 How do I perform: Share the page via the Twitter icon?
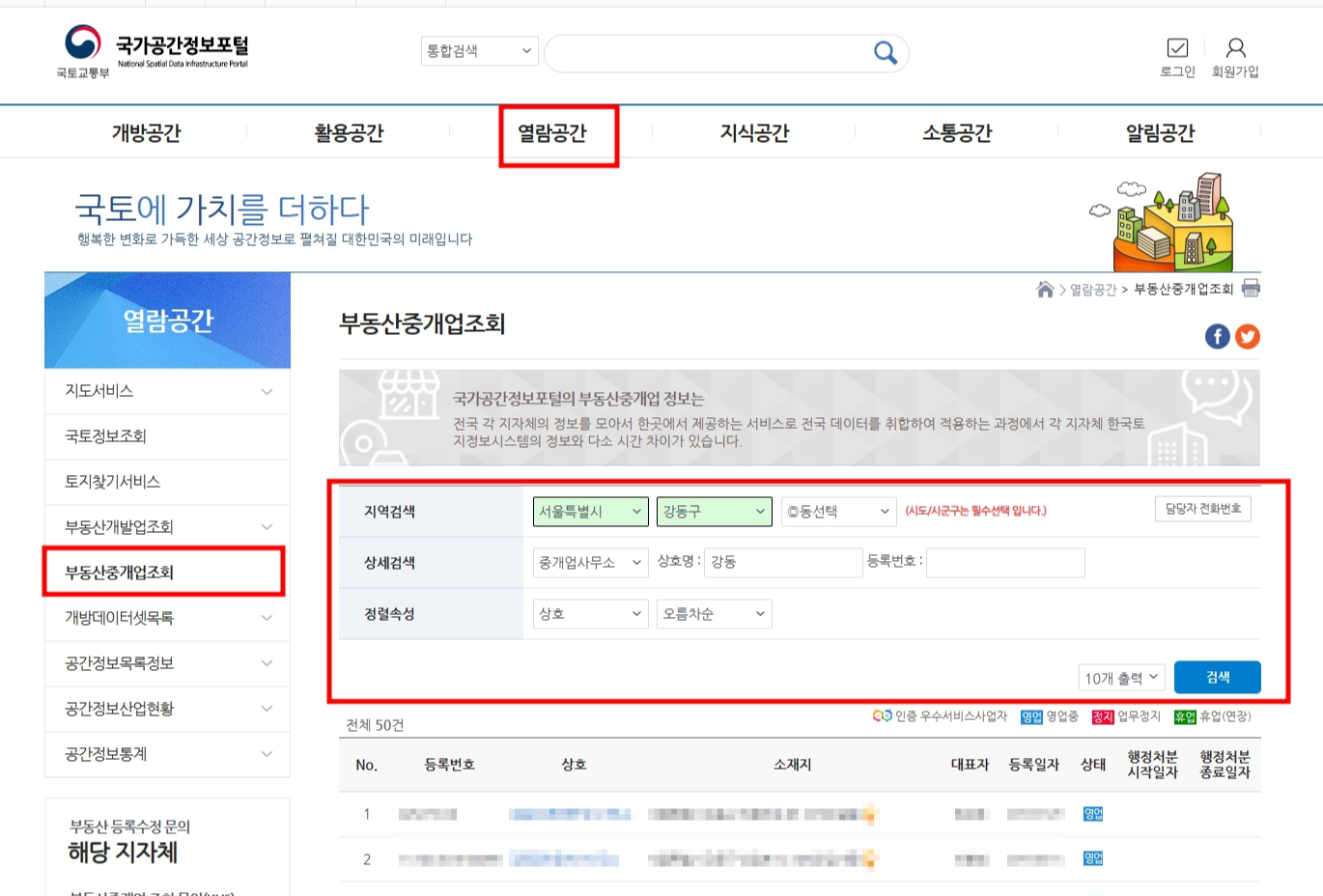tap(1247, 337)
